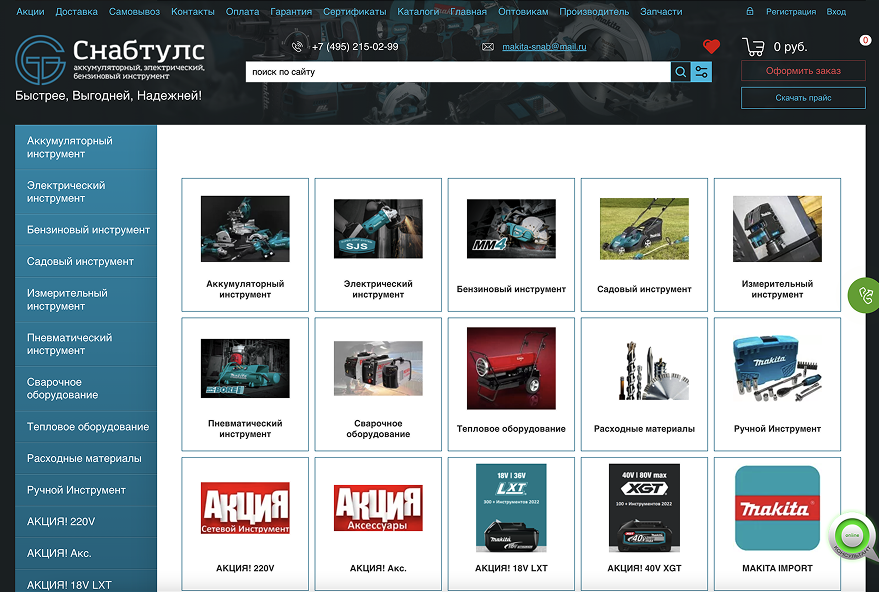Screen dimensions: 879x592
Task: Open Садовый инструмент lawnmower card image
Action: [x=644, y=229]
